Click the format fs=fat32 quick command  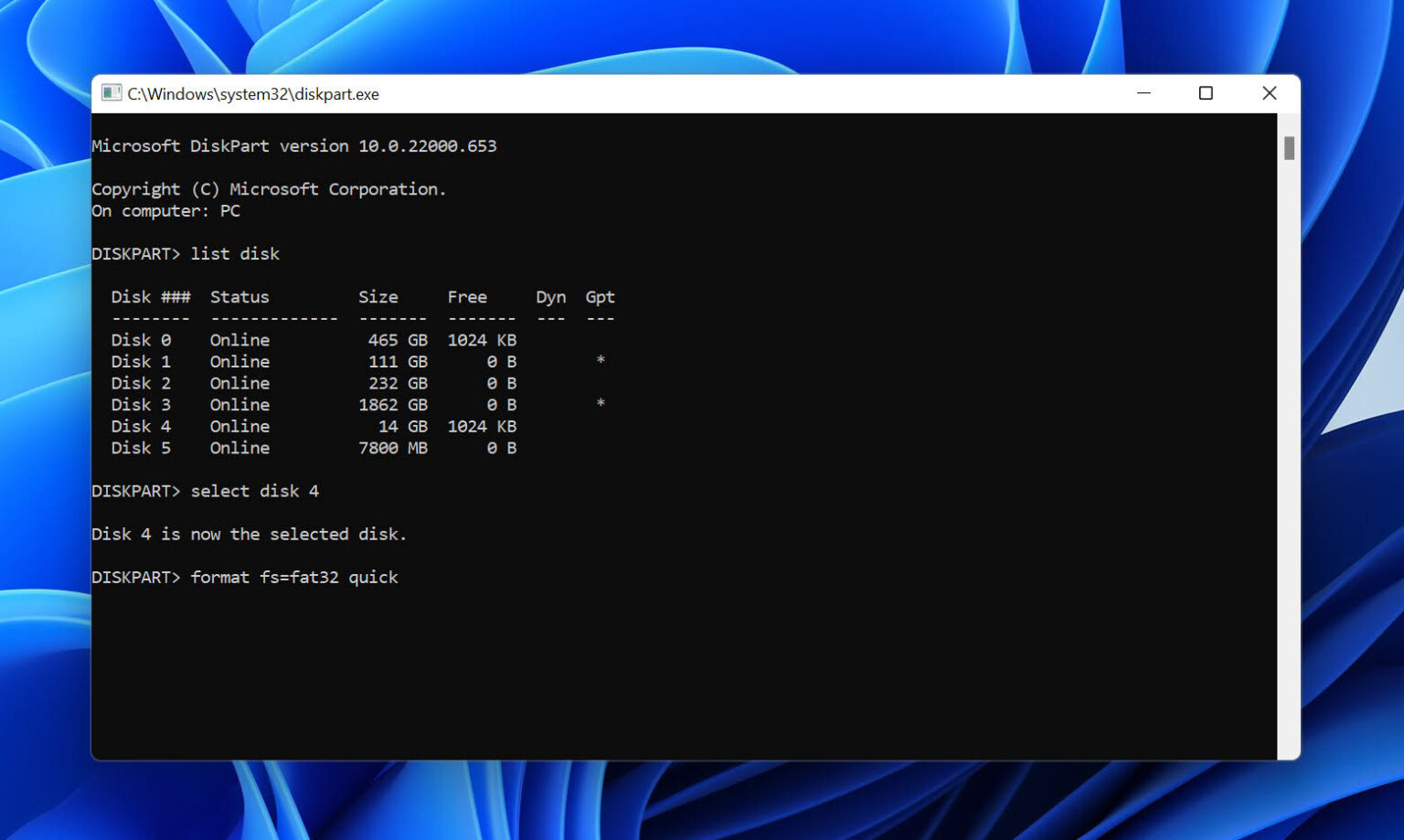pyautogui.click(x=293, y=577)
